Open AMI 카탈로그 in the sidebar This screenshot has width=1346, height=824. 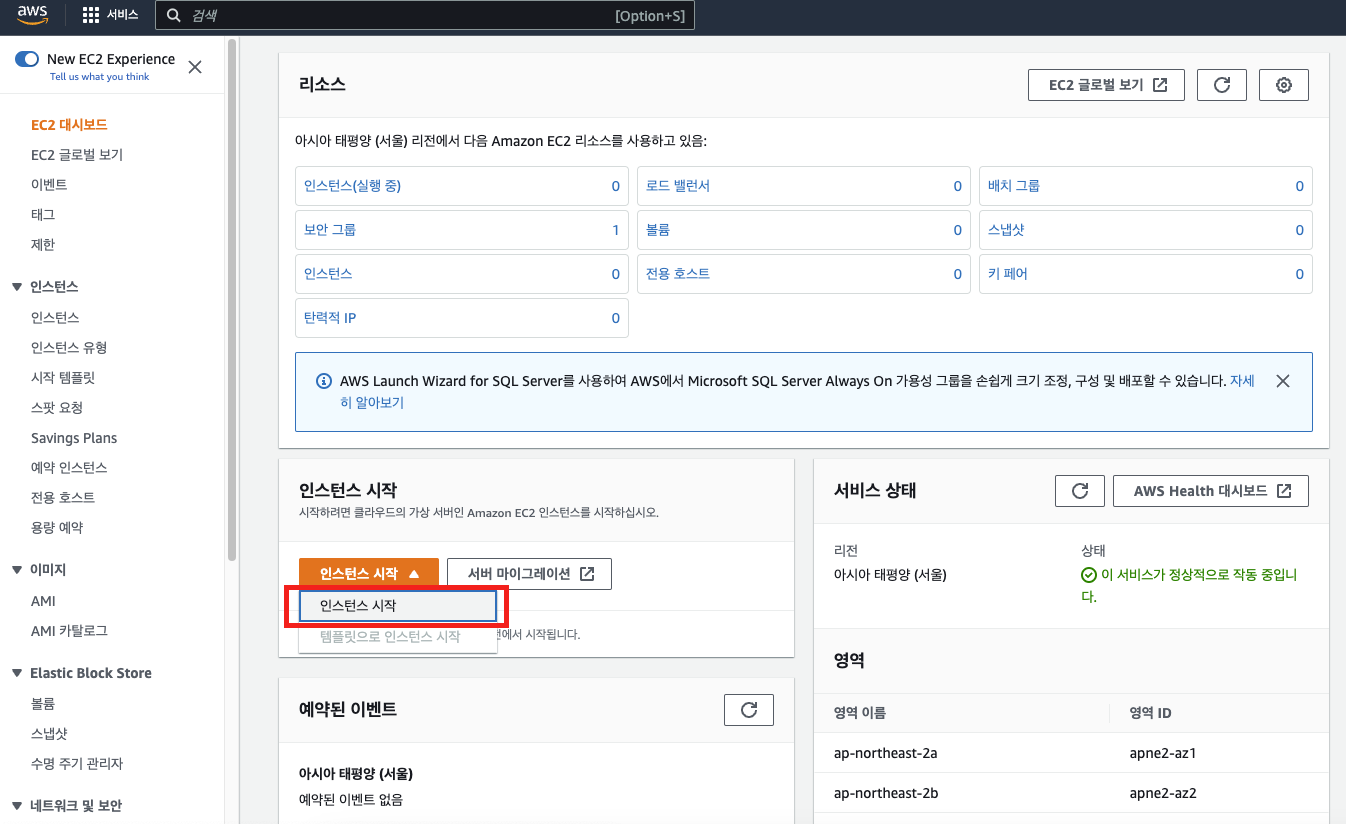pos(69,631)
